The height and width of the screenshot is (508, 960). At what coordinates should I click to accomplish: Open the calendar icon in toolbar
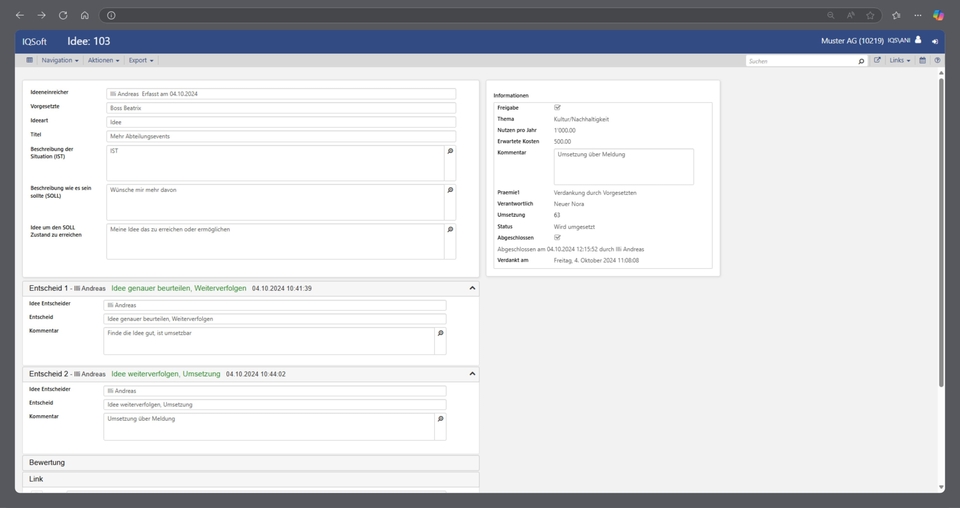(x=922, y=61)
